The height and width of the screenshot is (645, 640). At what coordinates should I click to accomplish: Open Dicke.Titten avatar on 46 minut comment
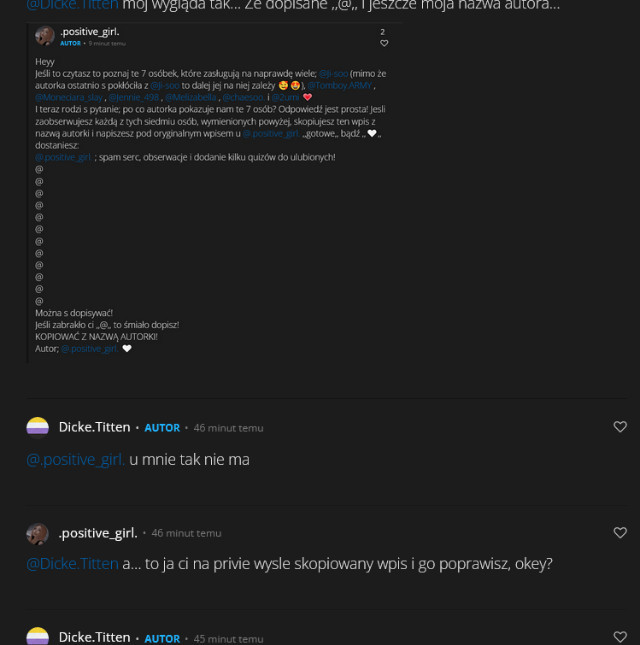point(37,427)
